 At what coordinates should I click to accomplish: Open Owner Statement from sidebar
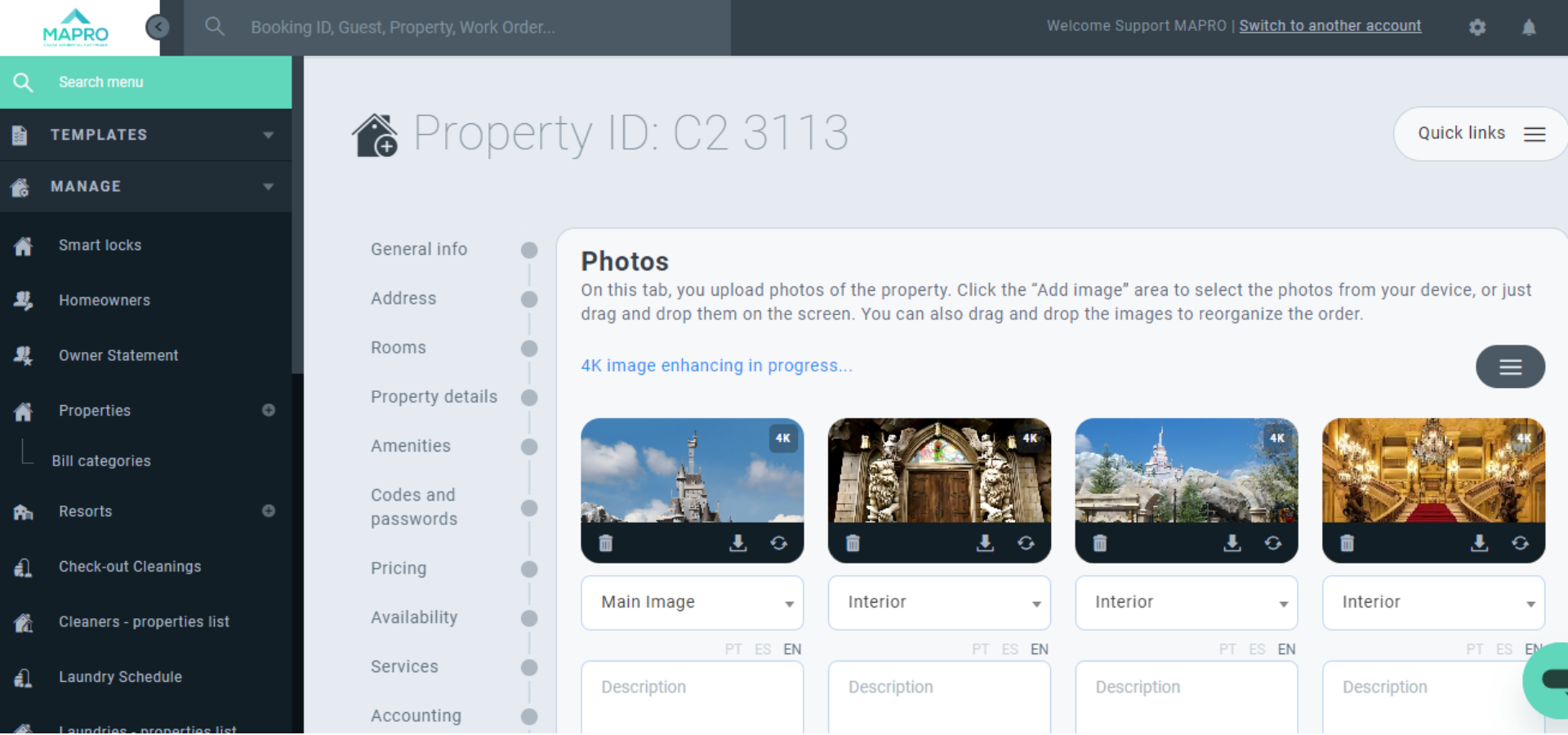(118, 355)
